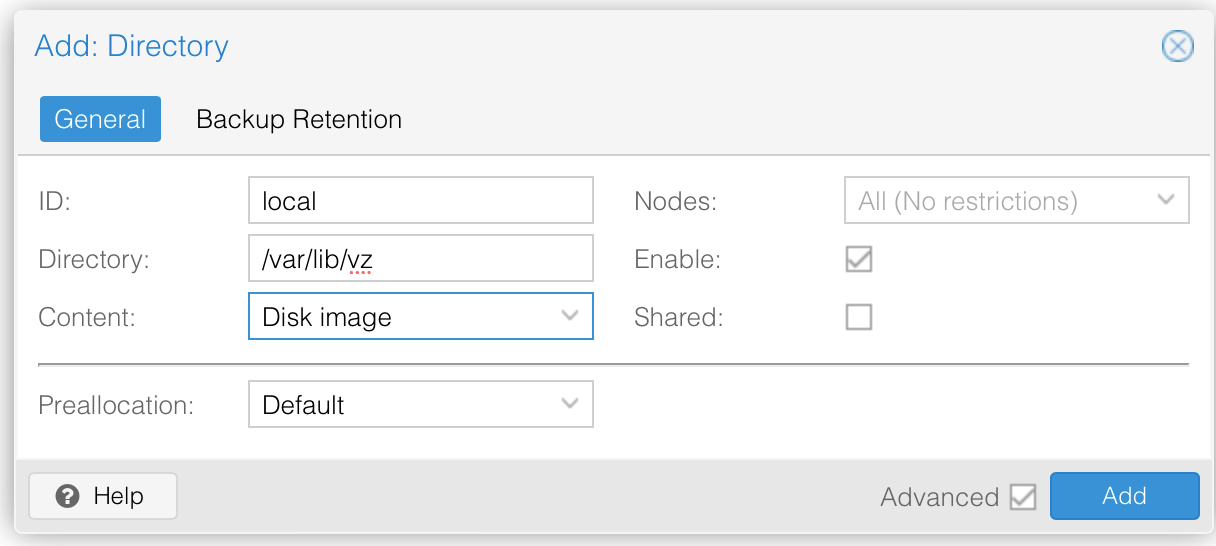The width and height of the screenshot is (1216, 546).
Task: Click into the Directory path field
Action: (421, 258)
